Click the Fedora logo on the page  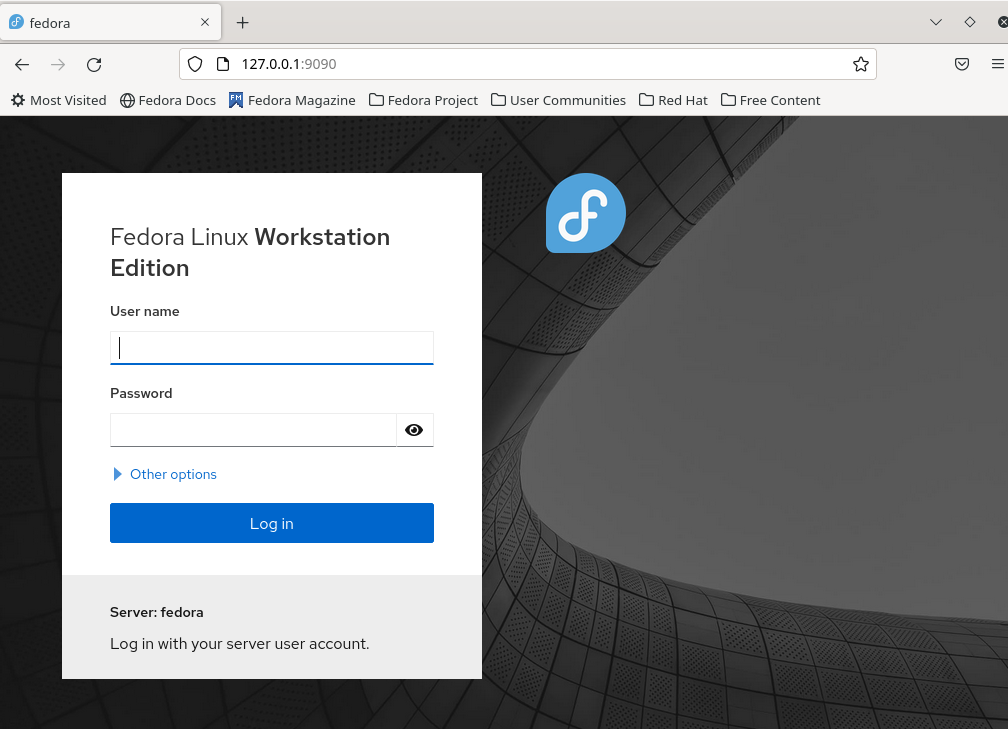(585, 213)
